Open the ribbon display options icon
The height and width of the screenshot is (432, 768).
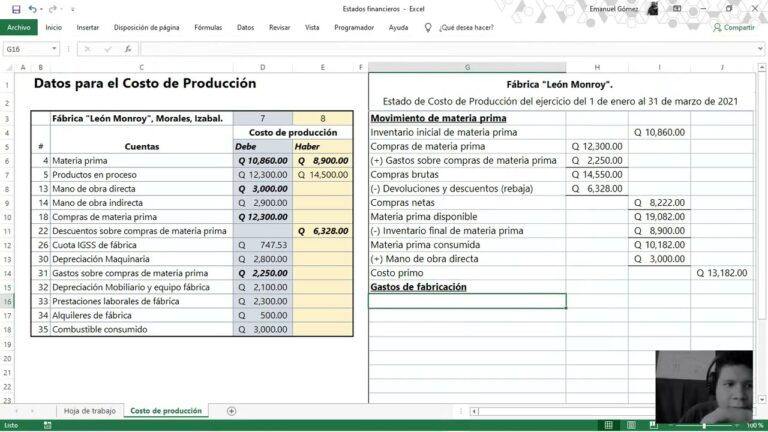point(677,9)
